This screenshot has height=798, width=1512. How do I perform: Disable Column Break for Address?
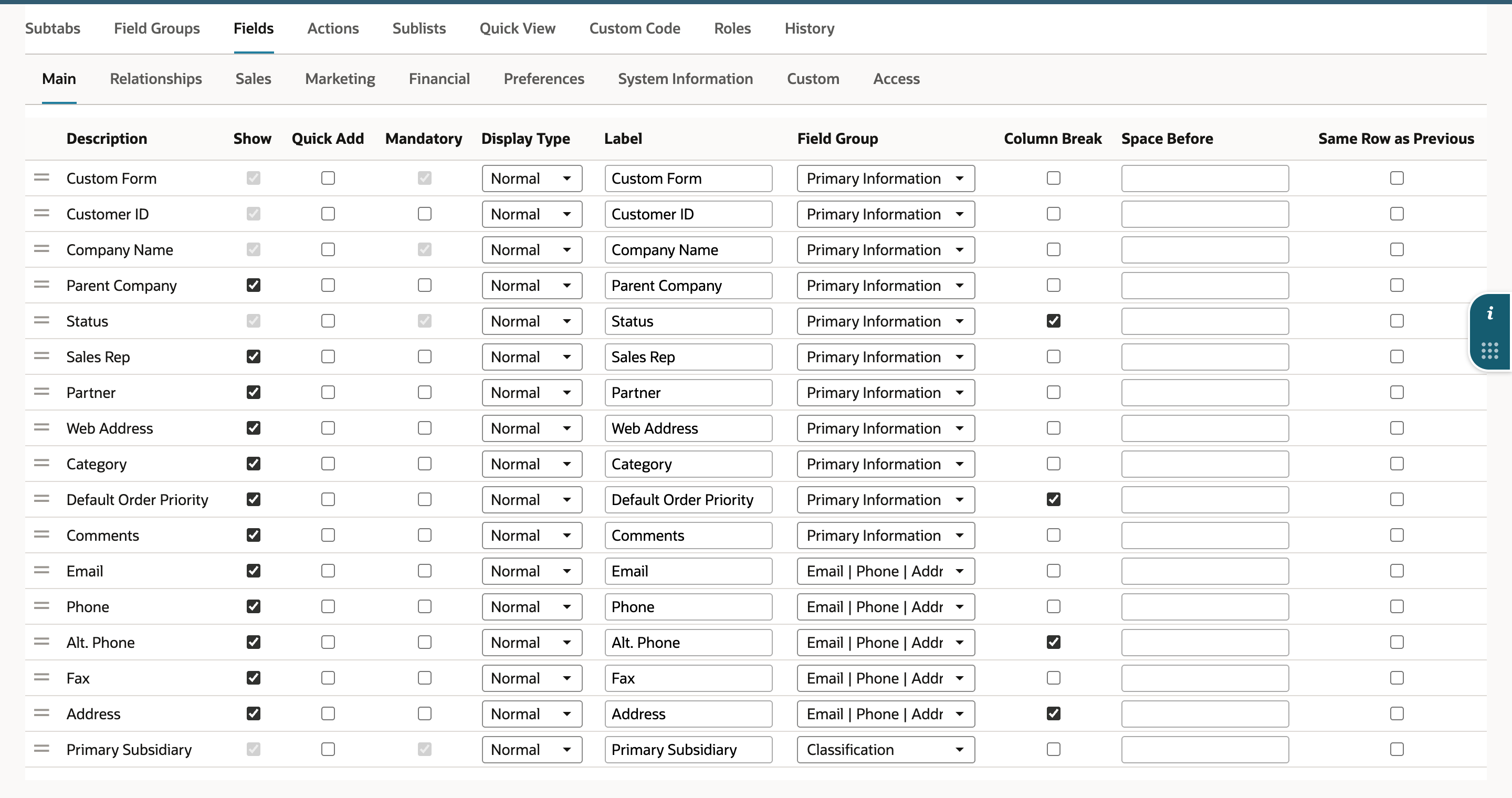[x=1054, y=713]
